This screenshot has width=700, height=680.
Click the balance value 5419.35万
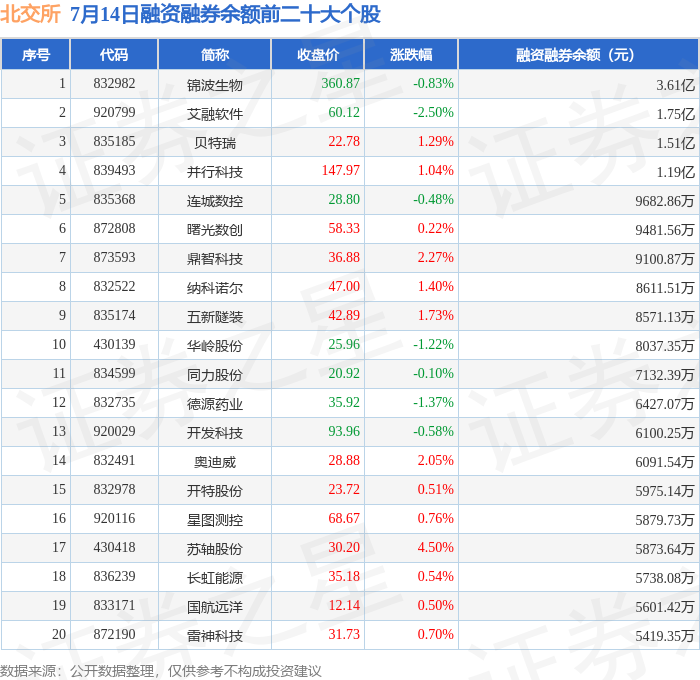point(665,636)
